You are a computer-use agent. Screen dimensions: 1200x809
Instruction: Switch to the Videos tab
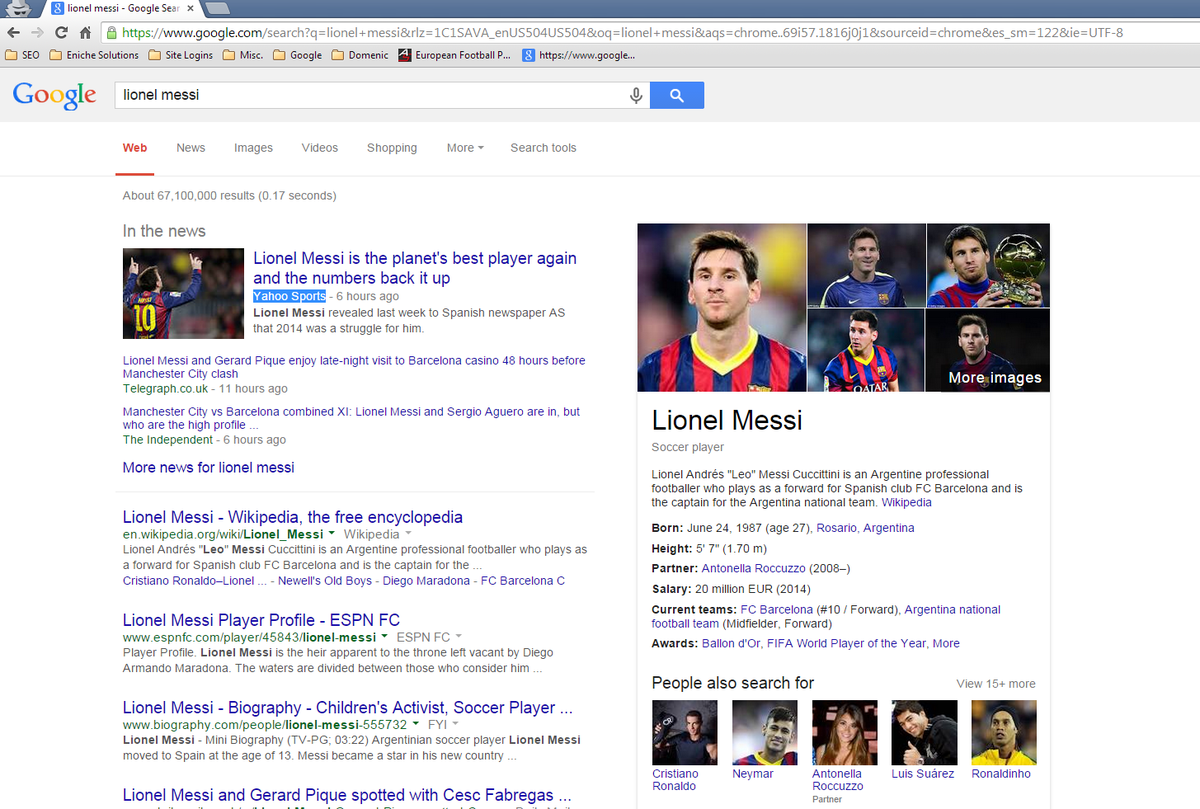(320, 147)
